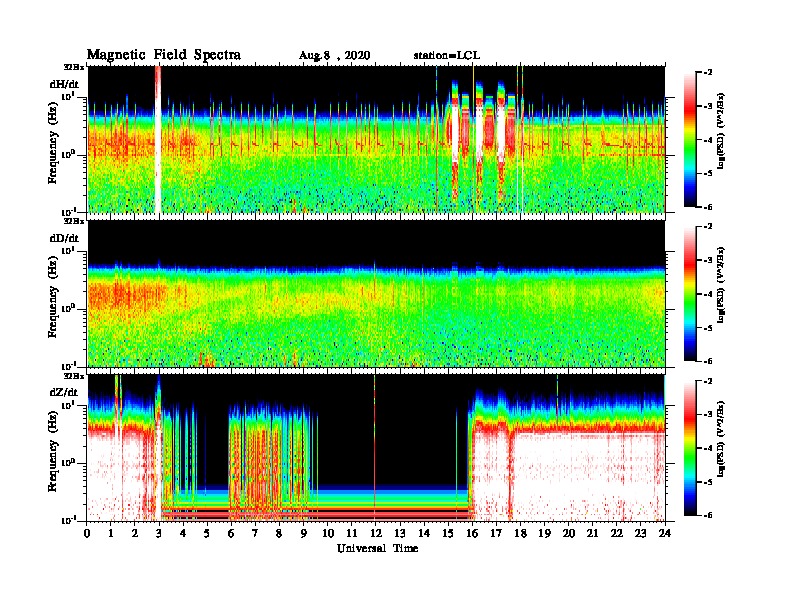
Task: Click the "2" hour tick label
Action: pos(135,533)
